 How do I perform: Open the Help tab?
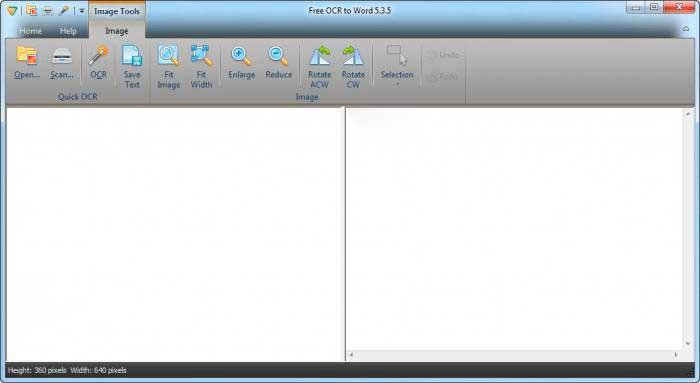68,31
